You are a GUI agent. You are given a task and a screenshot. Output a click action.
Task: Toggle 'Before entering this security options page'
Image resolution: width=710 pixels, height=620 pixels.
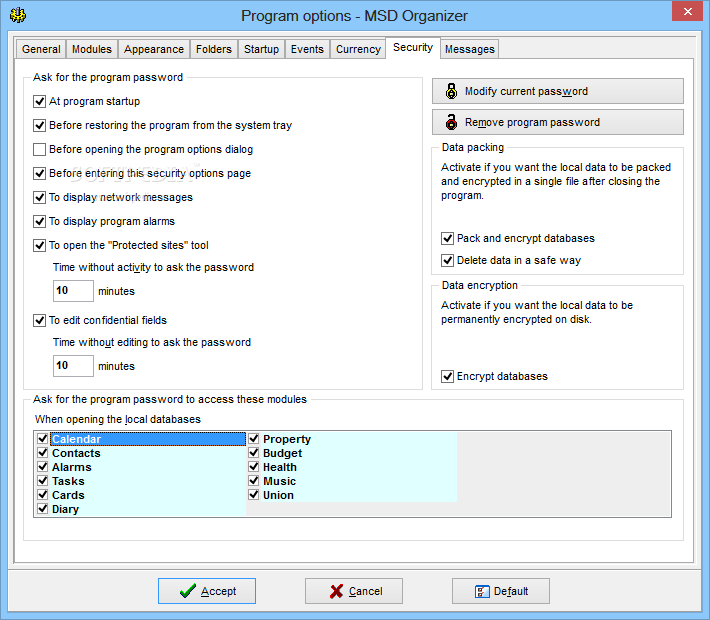coord(39,173)
